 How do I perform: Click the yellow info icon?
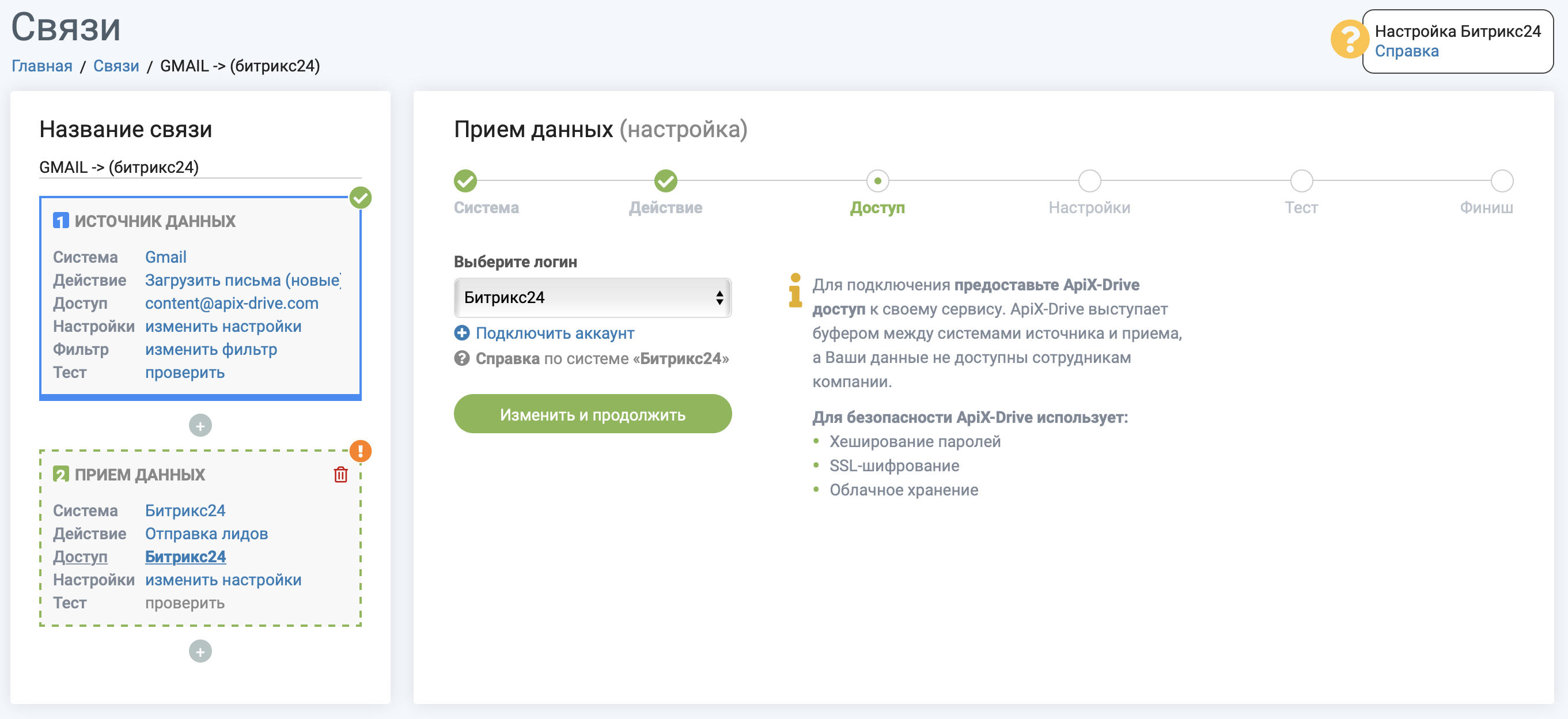point(795,290)
